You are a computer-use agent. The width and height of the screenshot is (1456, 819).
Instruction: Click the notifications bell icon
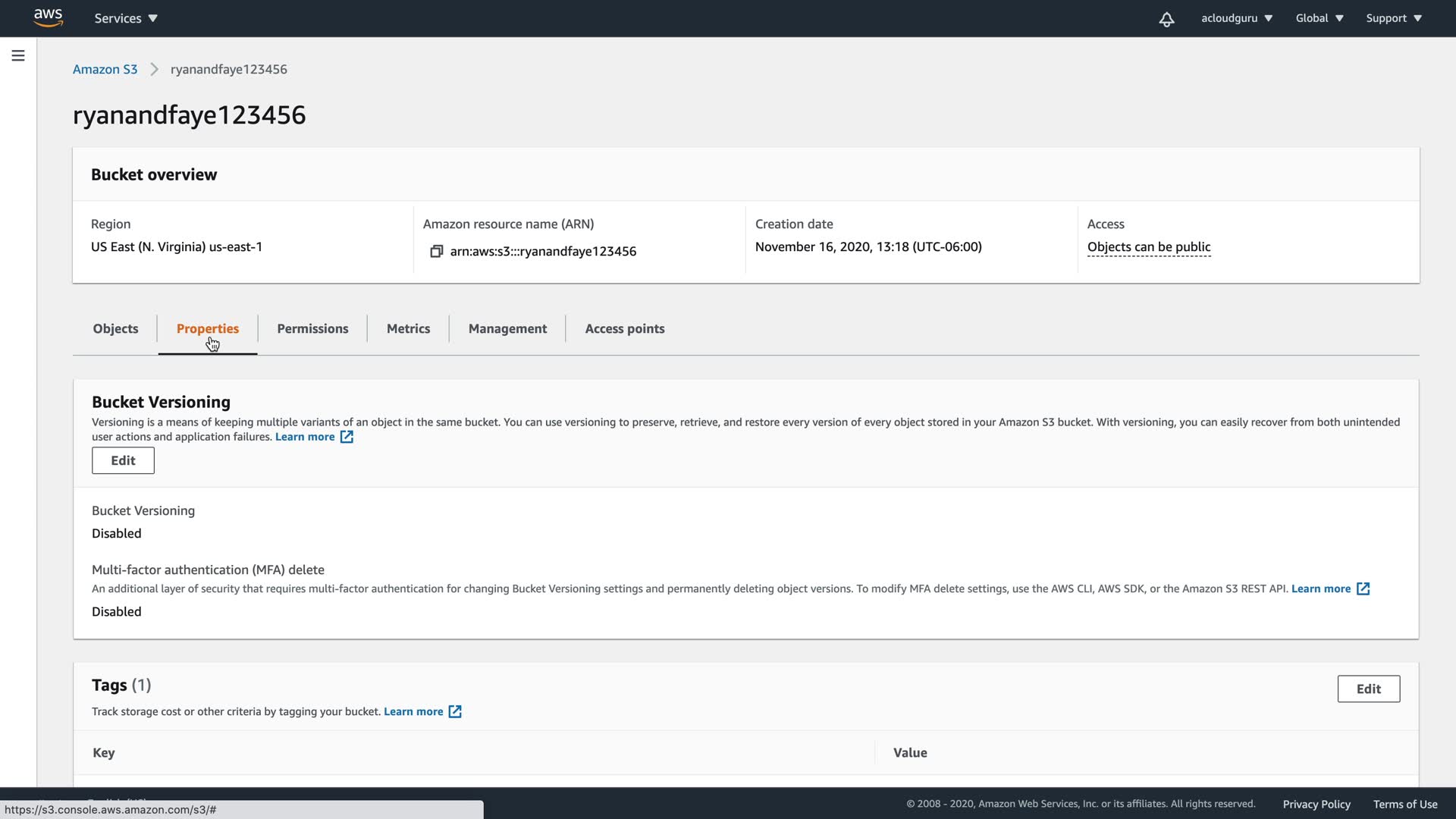1166,19
